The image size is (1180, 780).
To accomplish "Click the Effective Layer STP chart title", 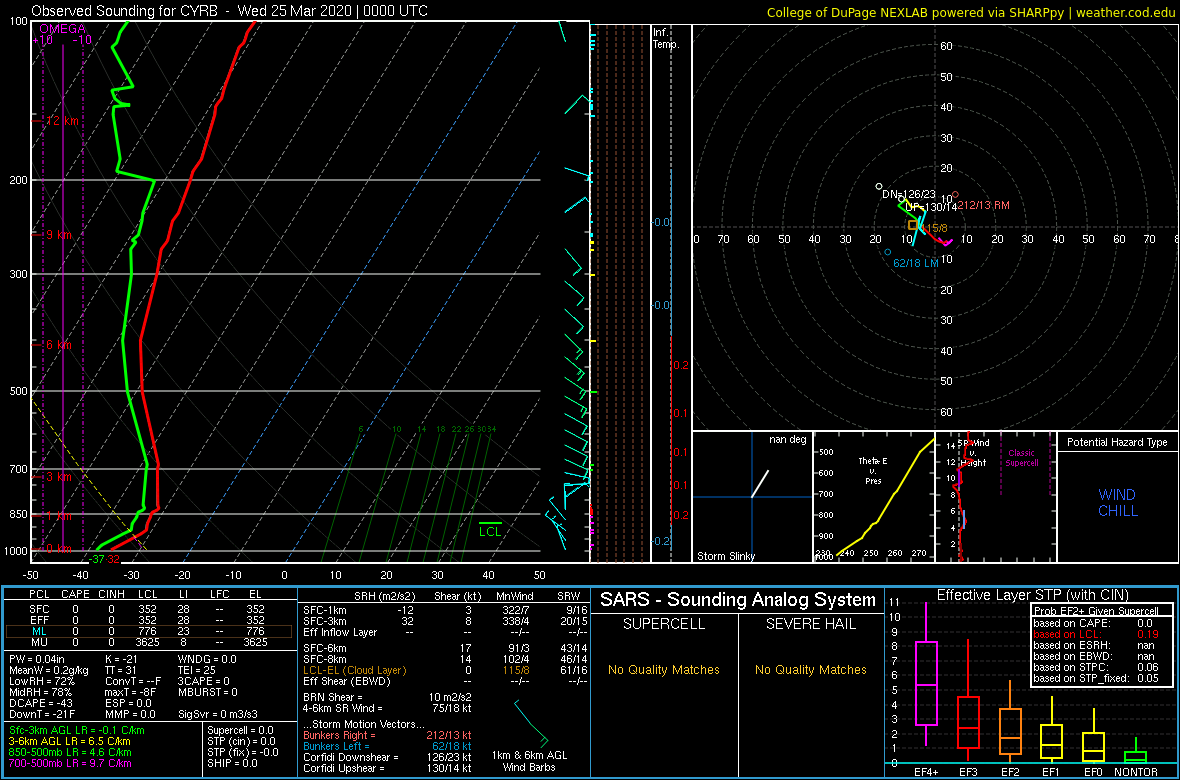I will pyautogui.click(x=1032, y=596).
